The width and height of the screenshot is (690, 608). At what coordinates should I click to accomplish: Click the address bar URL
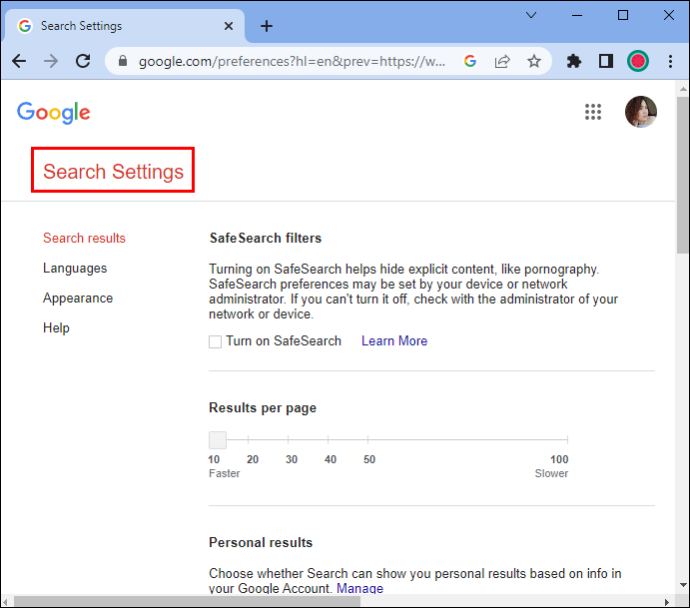[x=292, y=61]
